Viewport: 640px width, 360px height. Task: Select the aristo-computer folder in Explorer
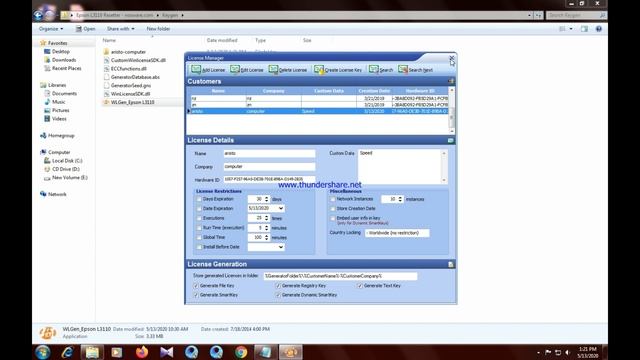[x=124, y=52]
